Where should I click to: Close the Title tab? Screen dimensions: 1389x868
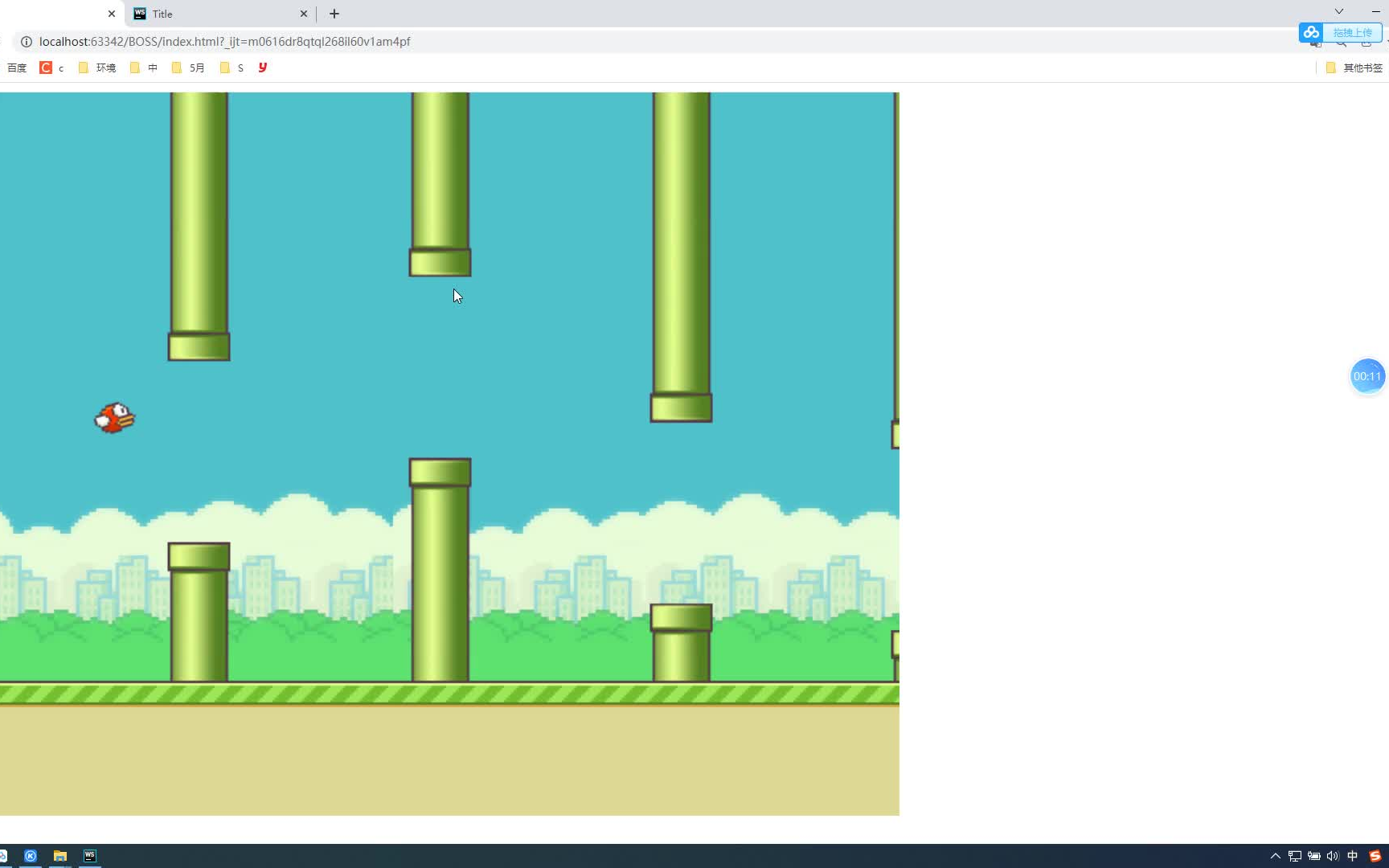tap(304, 14)
